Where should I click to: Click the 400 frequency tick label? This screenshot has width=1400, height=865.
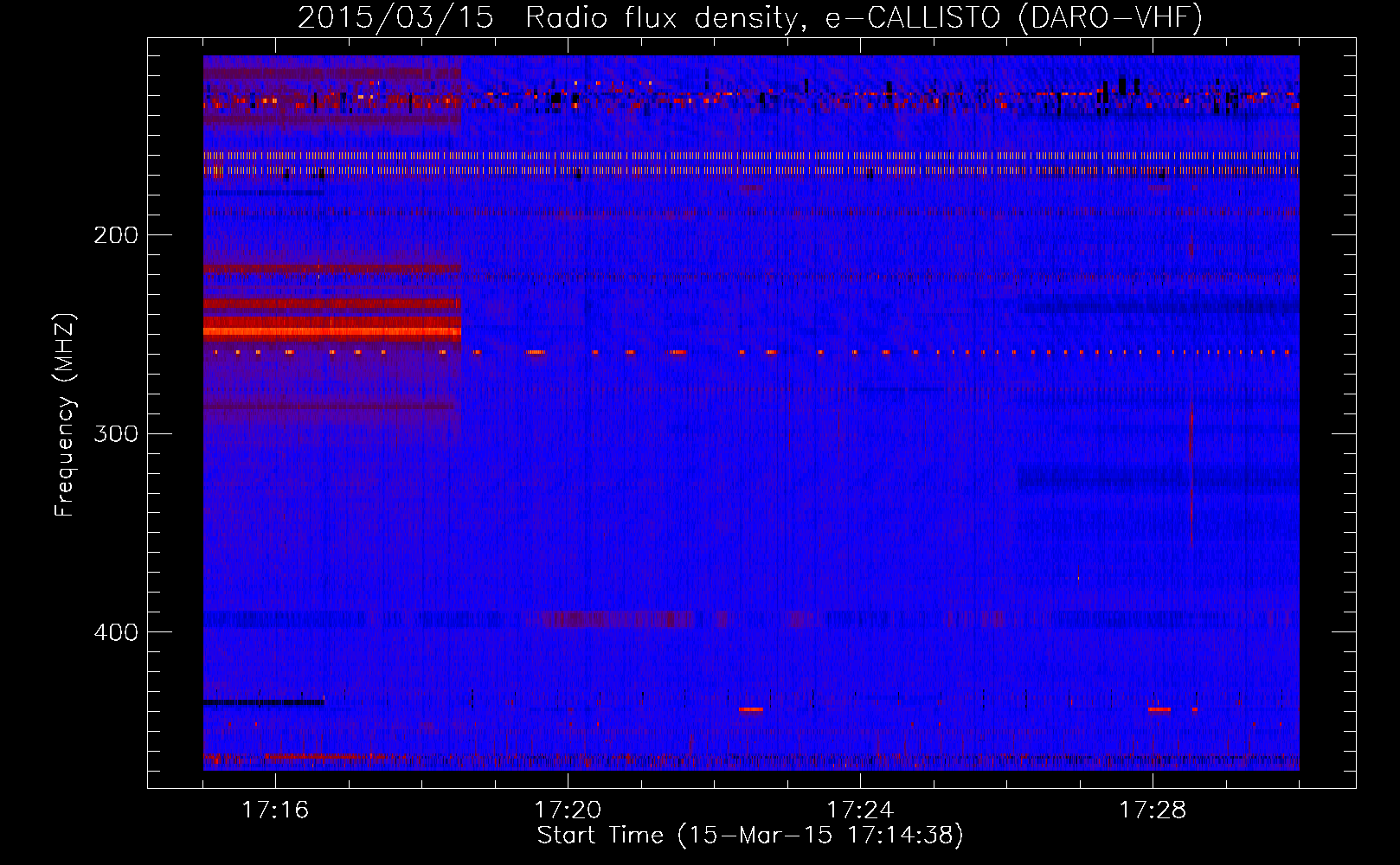pyautogui.click(x=116, y=632)
